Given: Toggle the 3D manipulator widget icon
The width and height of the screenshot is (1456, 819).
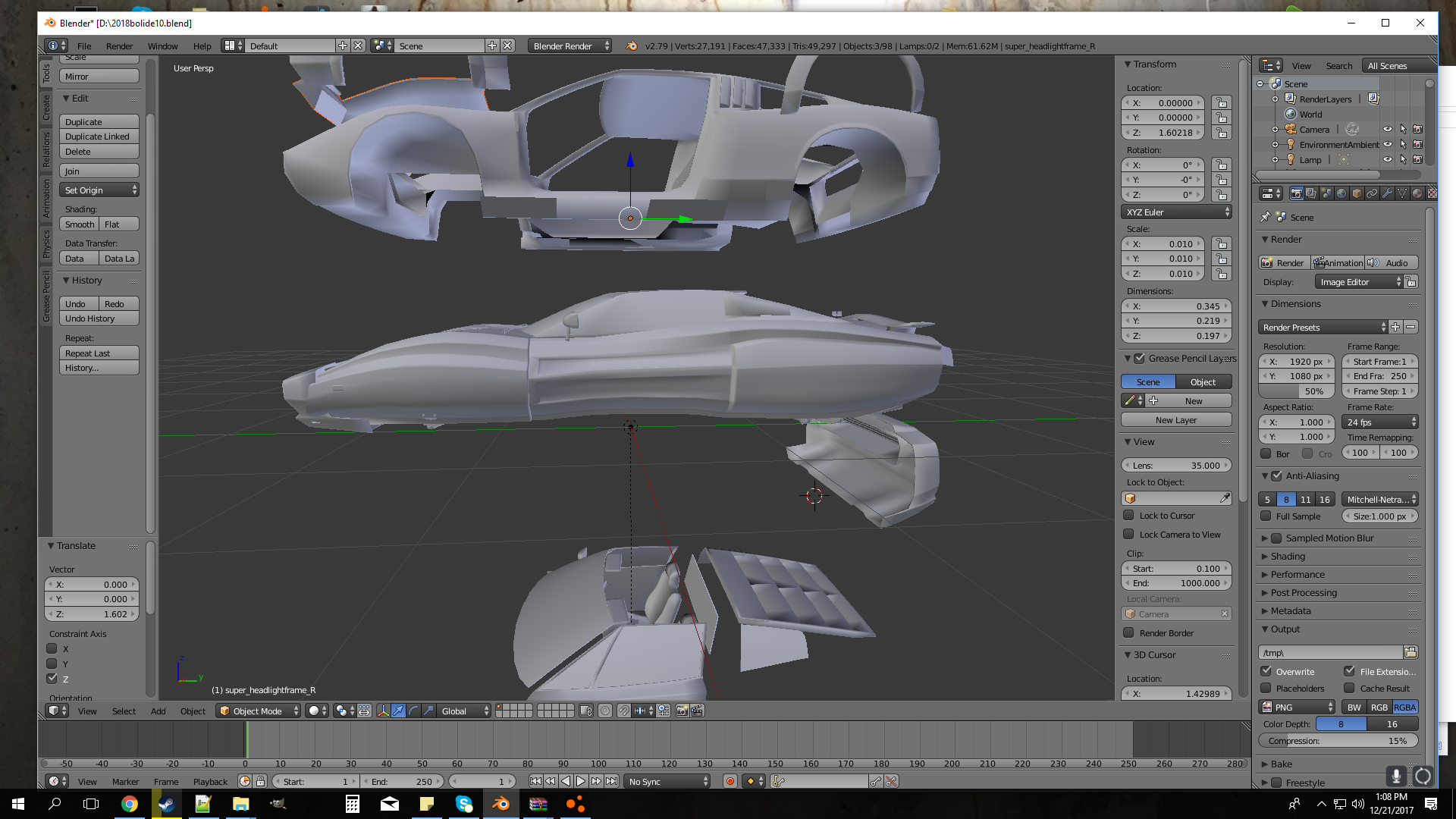Looking at the screenshot, I should [383, 711].
